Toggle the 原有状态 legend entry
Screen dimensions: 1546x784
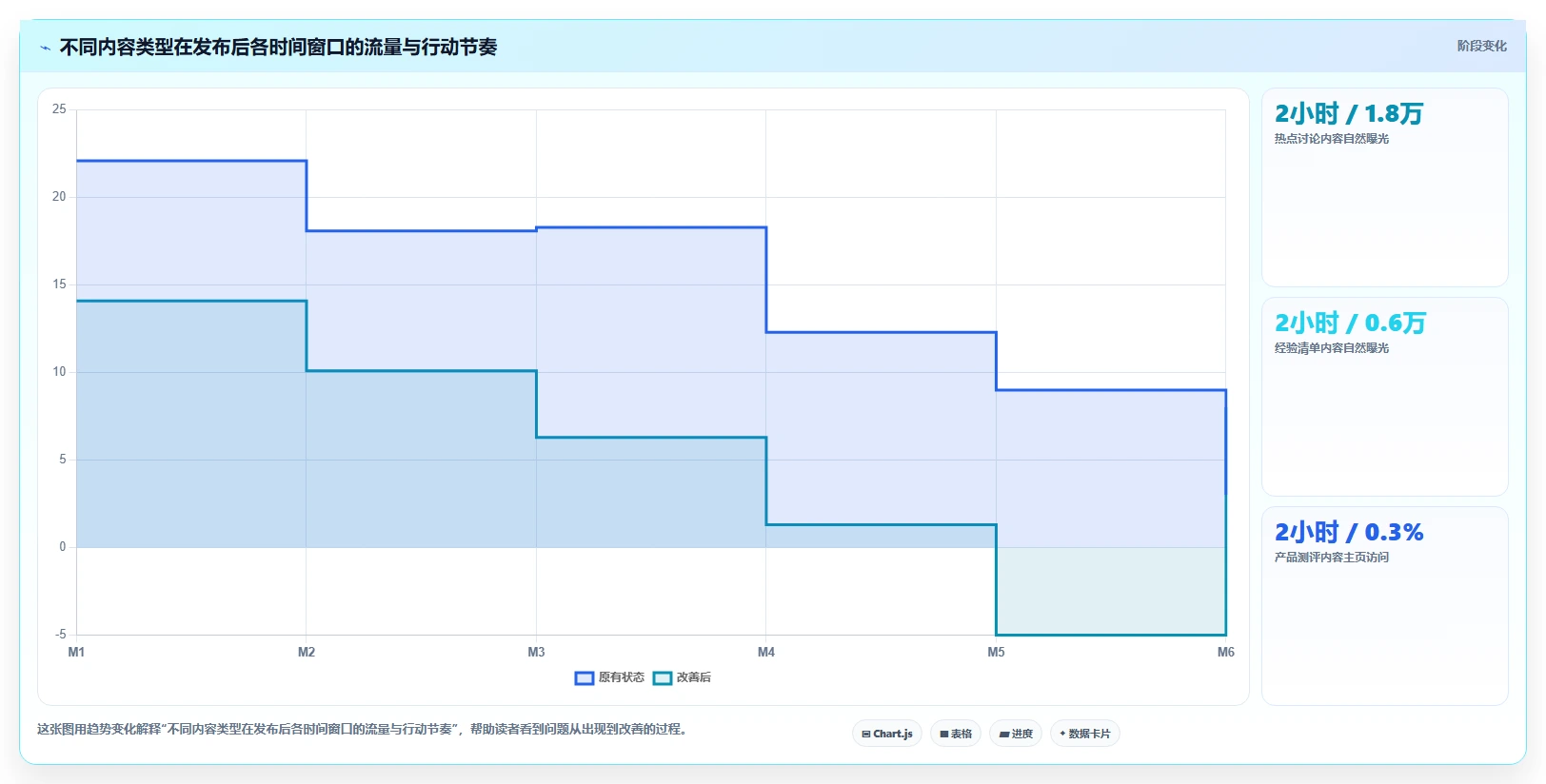[x=609, y=677]
